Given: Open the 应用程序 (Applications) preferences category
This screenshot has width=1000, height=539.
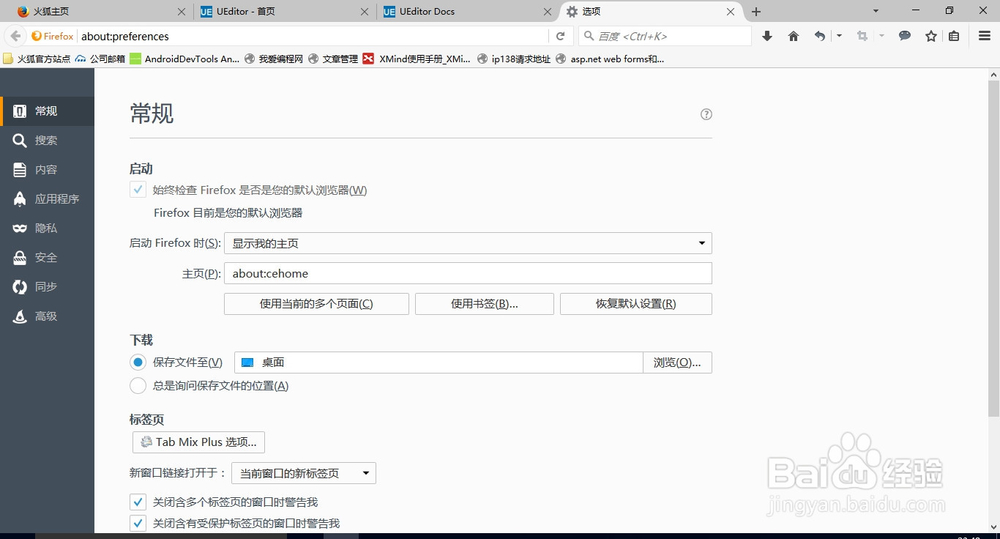Looking at the screenshot, I should click(x=47, y=199).
